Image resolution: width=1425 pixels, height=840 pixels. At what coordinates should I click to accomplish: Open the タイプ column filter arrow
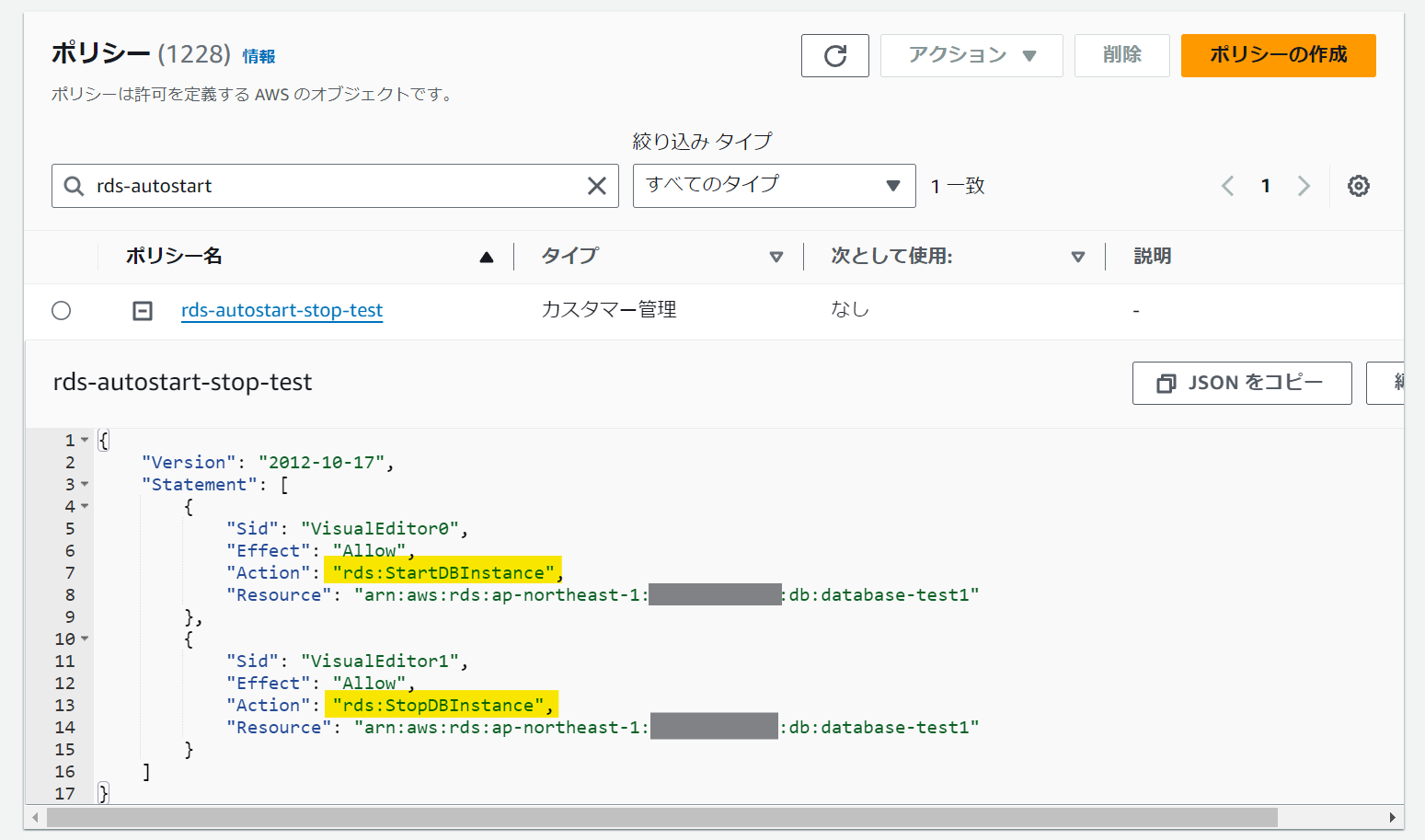point(776,258)
